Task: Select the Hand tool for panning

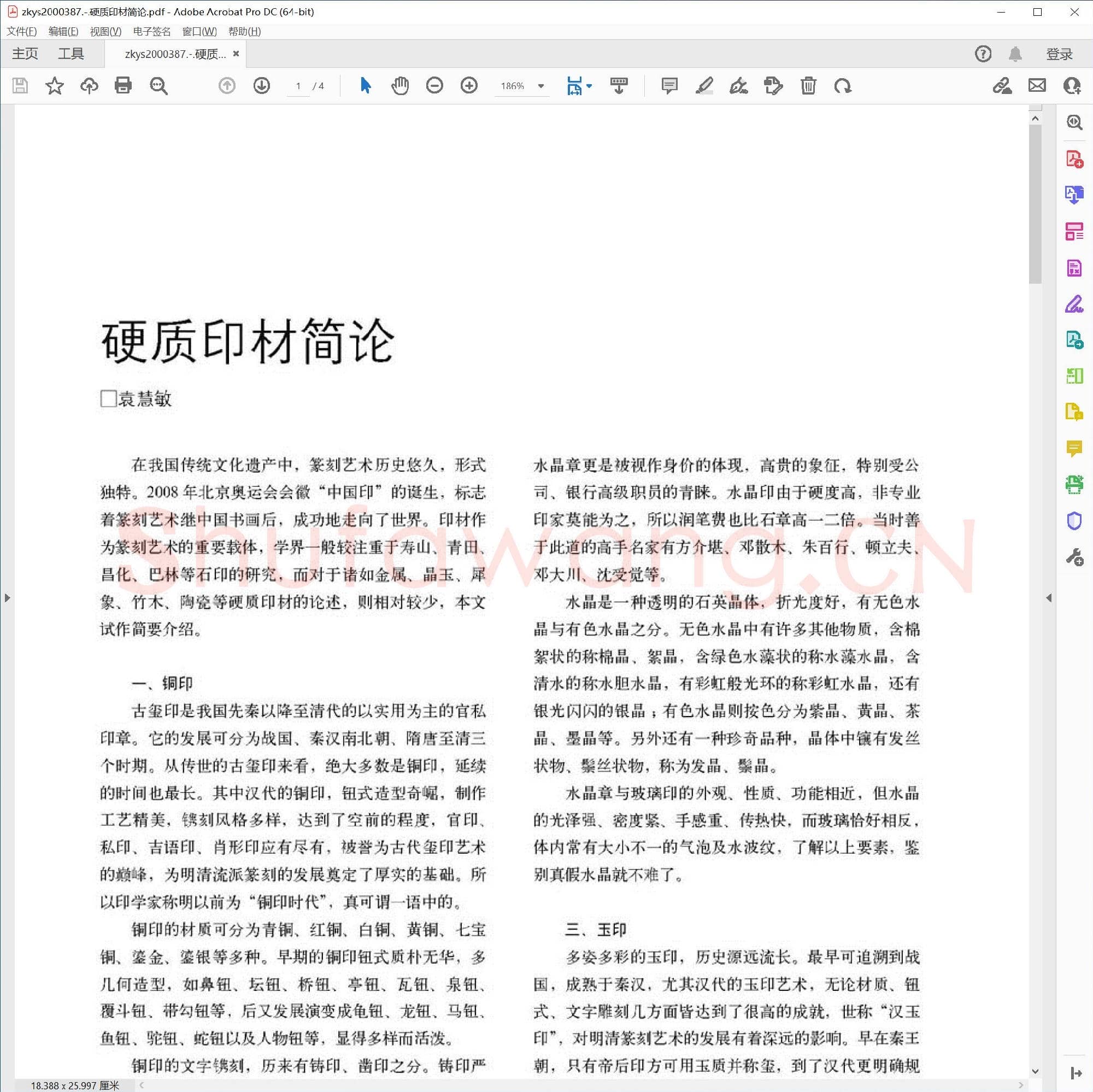Action: (x=400, y=86)
